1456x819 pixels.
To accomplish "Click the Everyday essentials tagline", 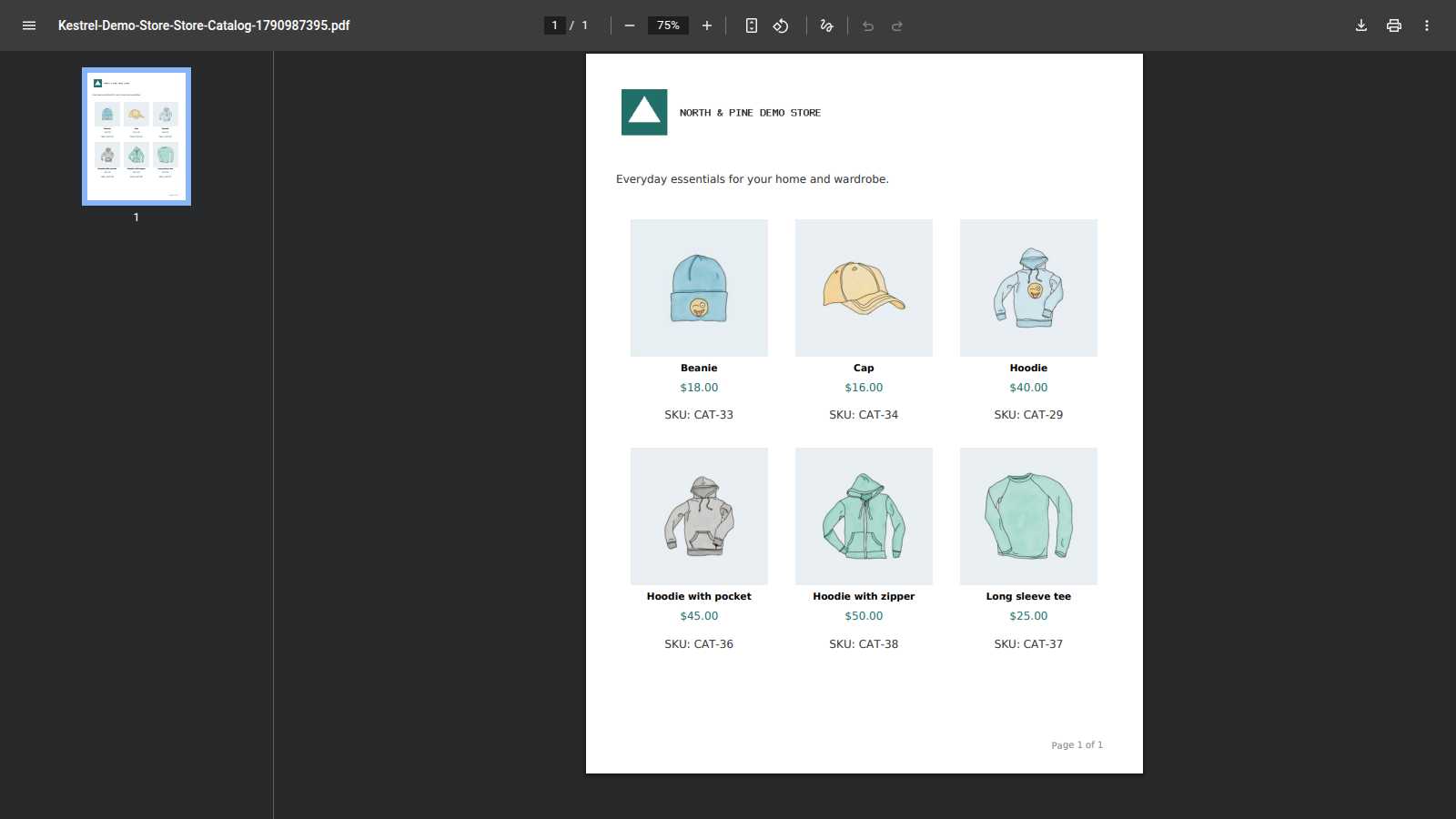I will [753, 179].
